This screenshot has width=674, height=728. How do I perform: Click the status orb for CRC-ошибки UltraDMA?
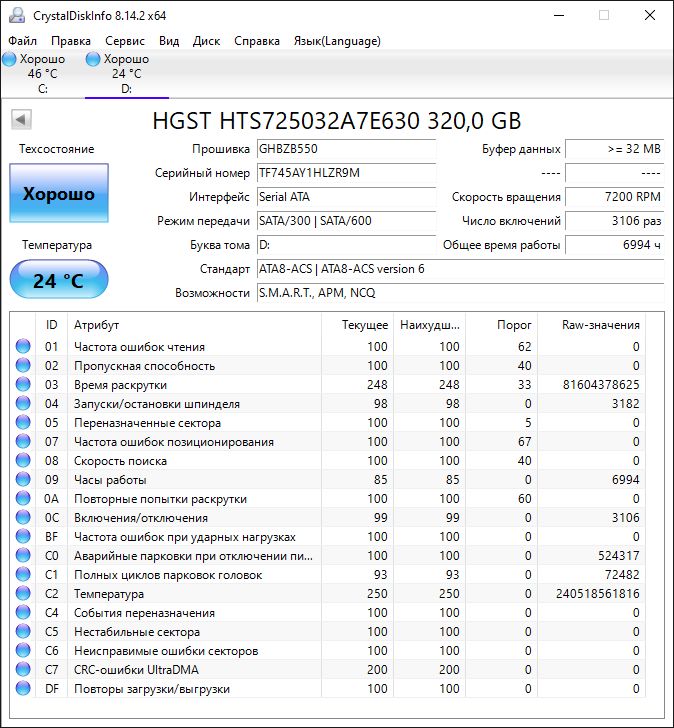(23, 670)
